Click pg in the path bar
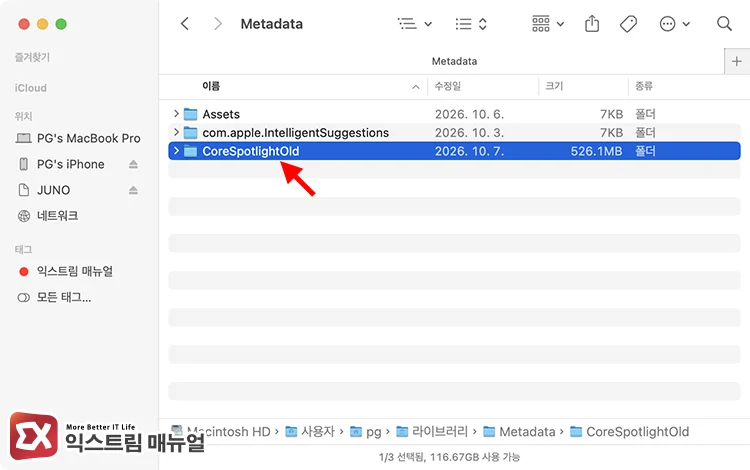Viewport: 750px width, 470px height. click(x=374, y=432)
